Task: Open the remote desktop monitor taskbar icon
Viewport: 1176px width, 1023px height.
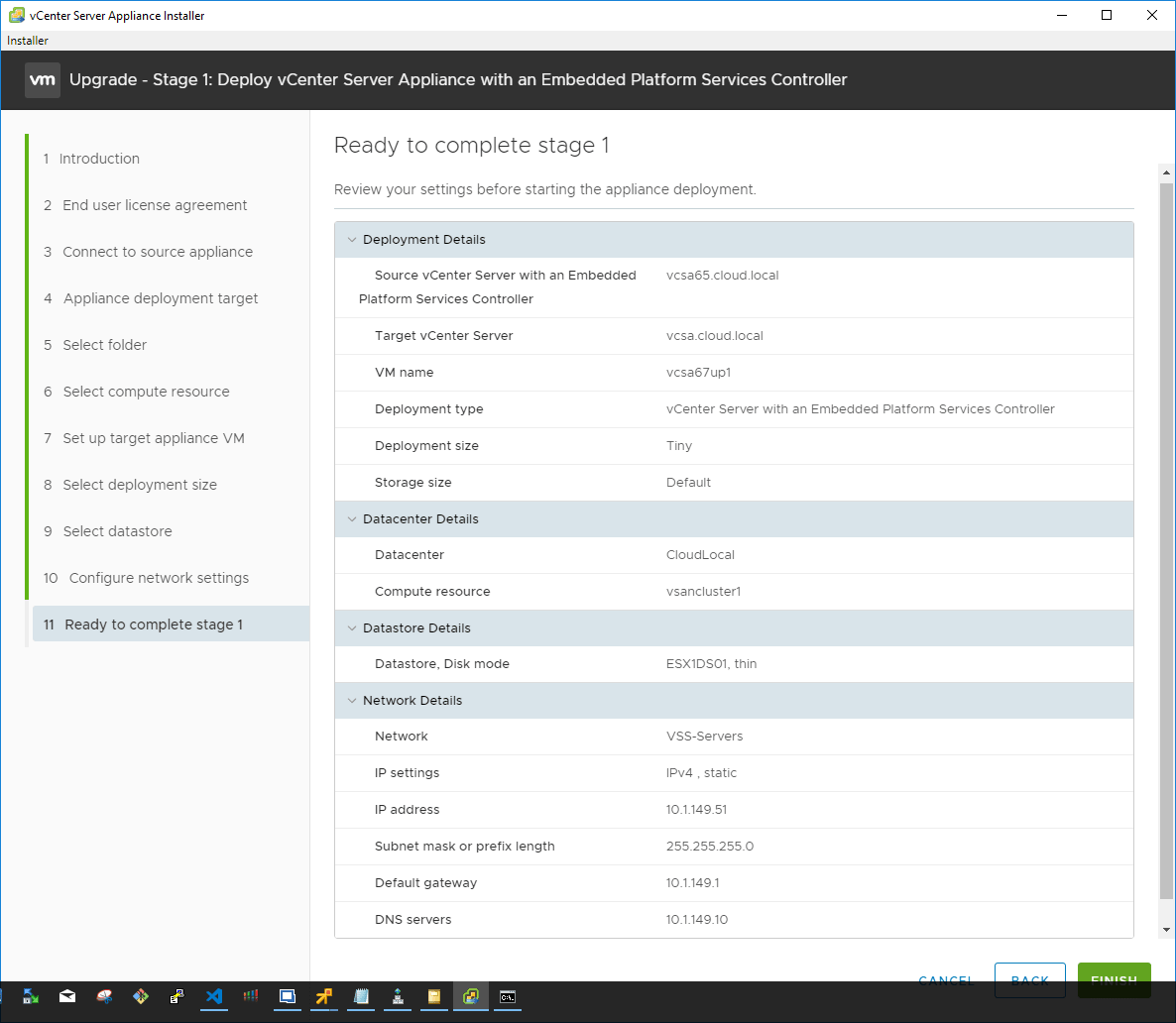Action: pos(288,996)
